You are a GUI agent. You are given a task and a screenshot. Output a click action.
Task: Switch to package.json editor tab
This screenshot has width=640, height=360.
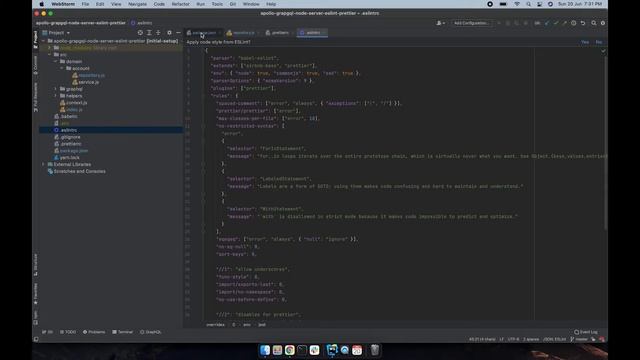[x=204, y=33]
